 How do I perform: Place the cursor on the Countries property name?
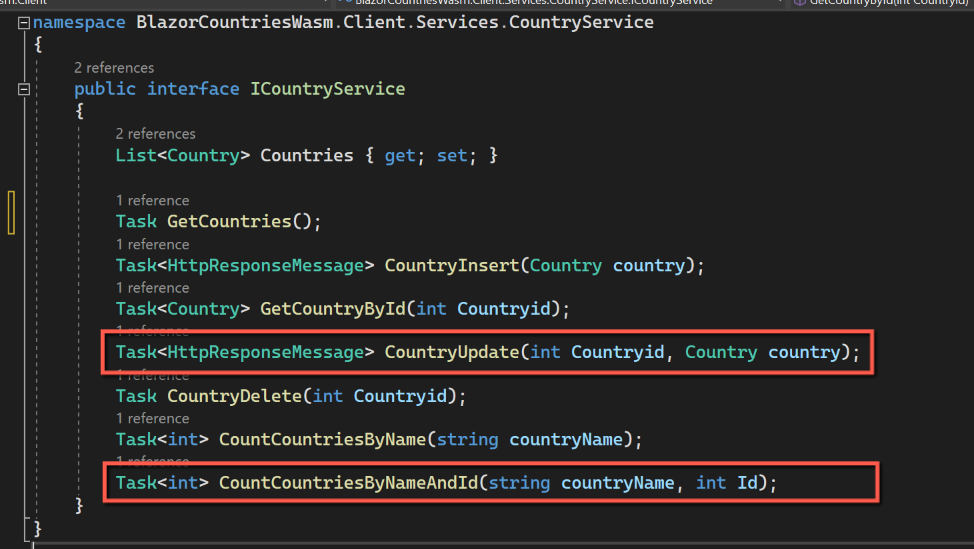(307, 155)
